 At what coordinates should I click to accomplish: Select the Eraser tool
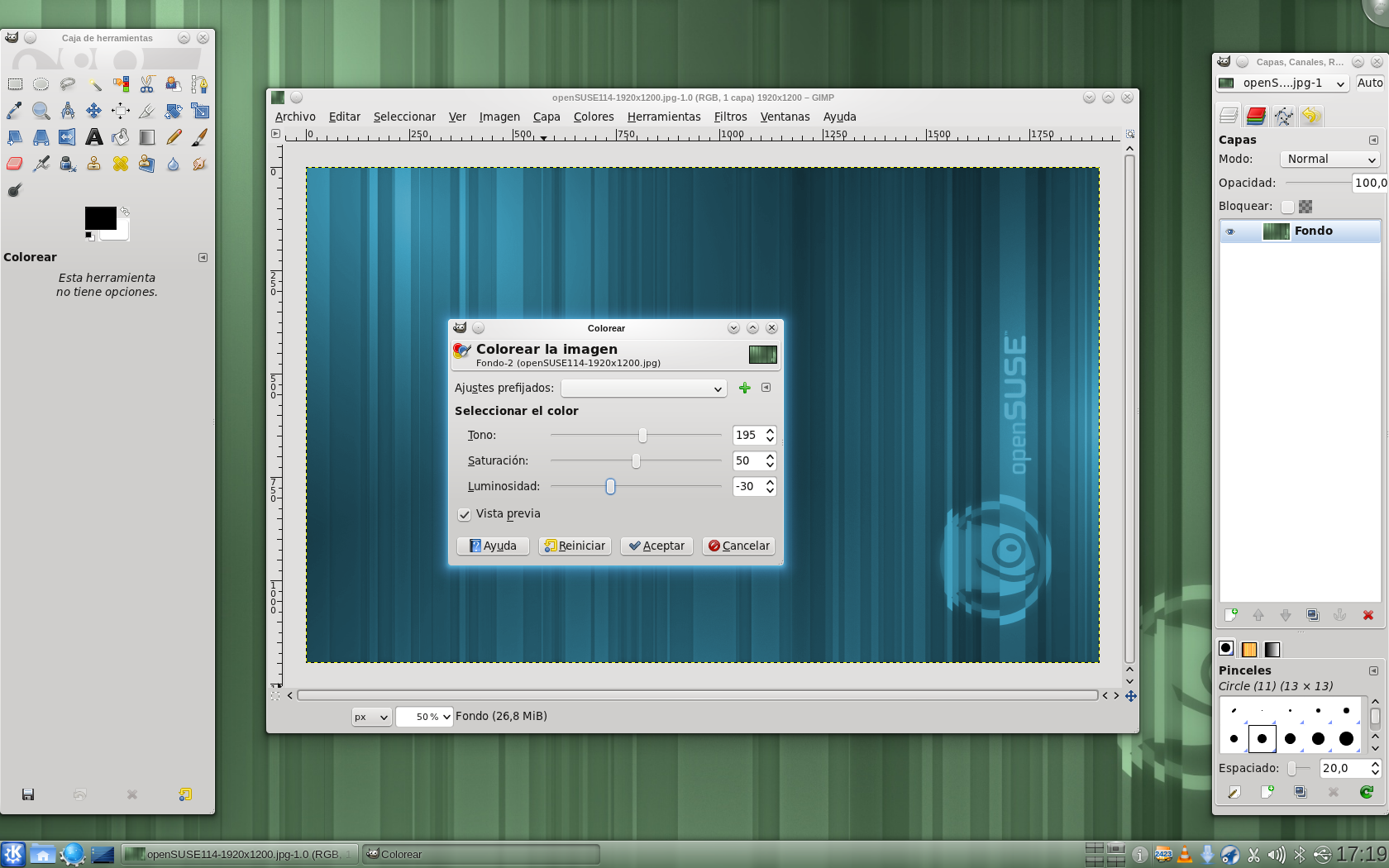pyautogui.click(x=15, y=164)
